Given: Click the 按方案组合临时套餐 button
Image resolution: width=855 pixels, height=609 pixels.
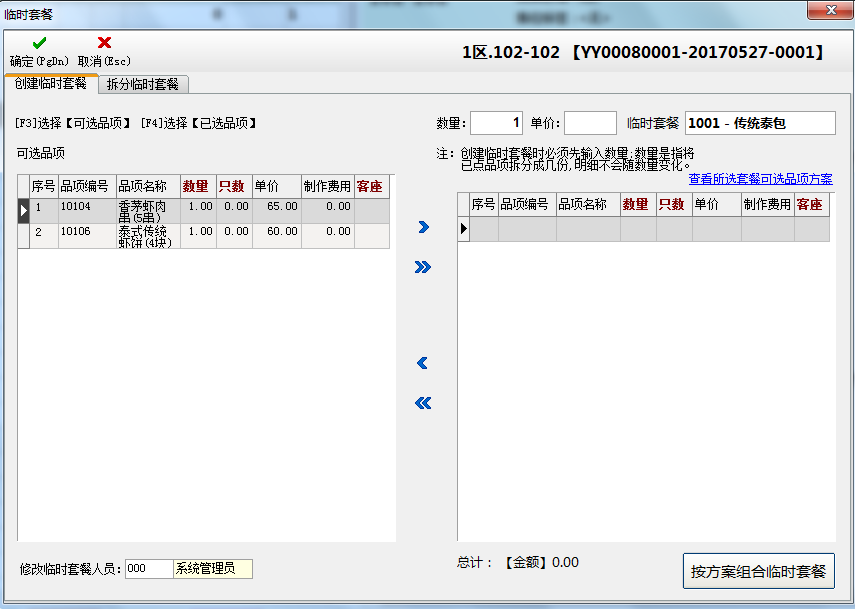Looking at the screenshot, I should (758, 572).
